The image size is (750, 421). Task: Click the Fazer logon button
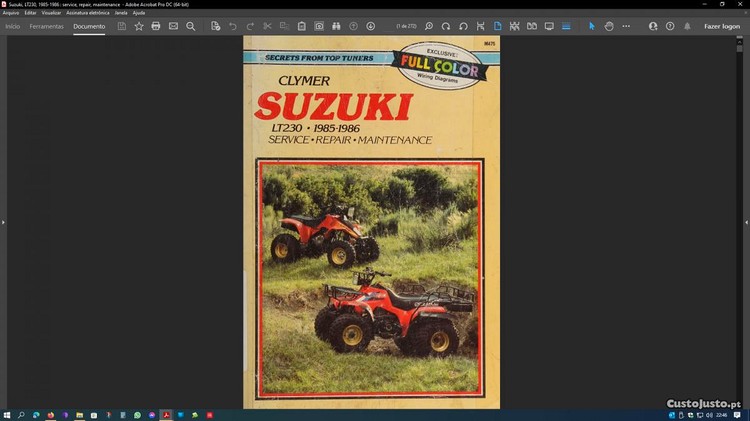pos(721,26)
